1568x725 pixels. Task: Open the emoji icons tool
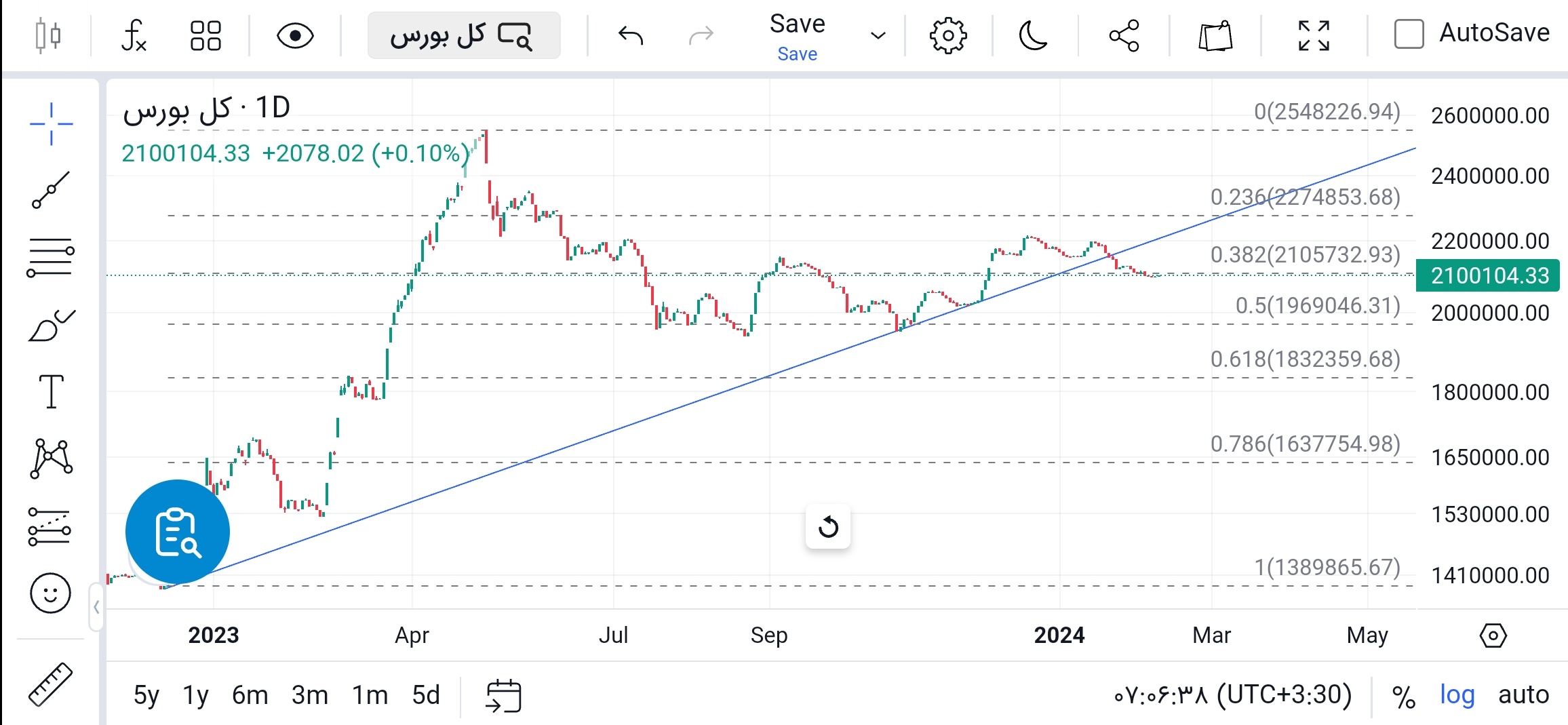(x=50, y=593)
